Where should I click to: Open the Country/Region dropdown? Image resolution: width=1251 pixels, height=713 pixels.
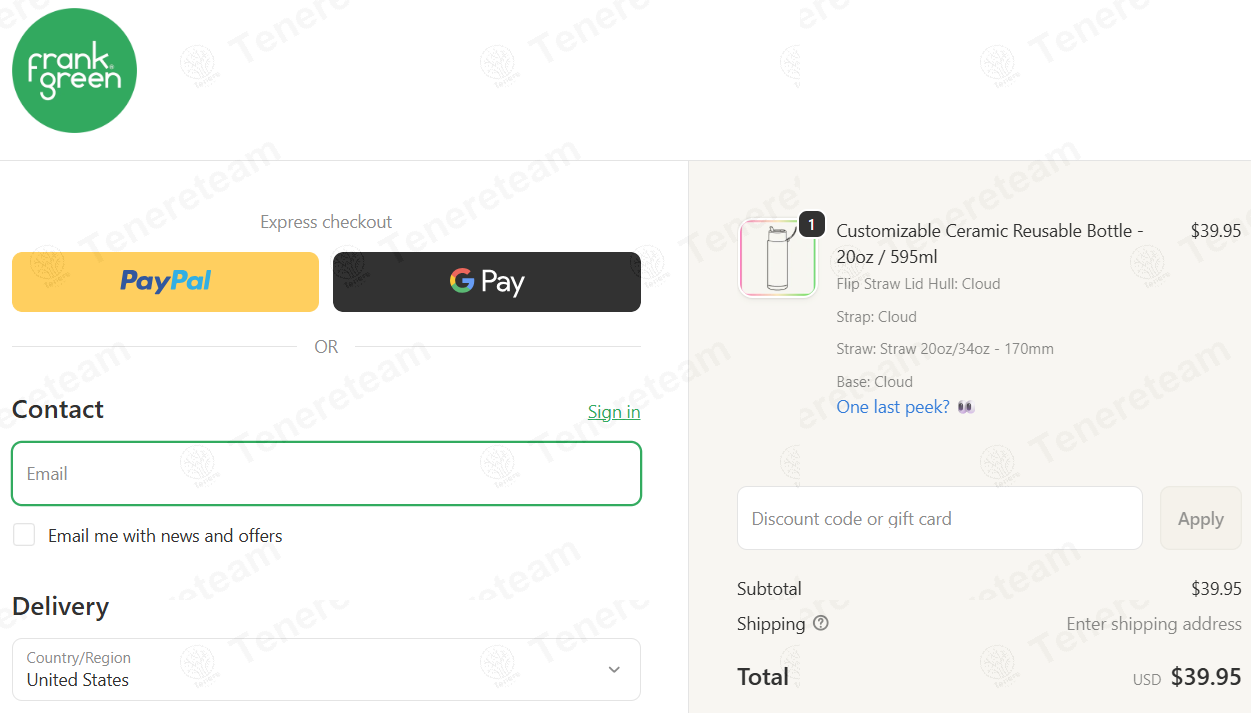click(x=326, y=669)
